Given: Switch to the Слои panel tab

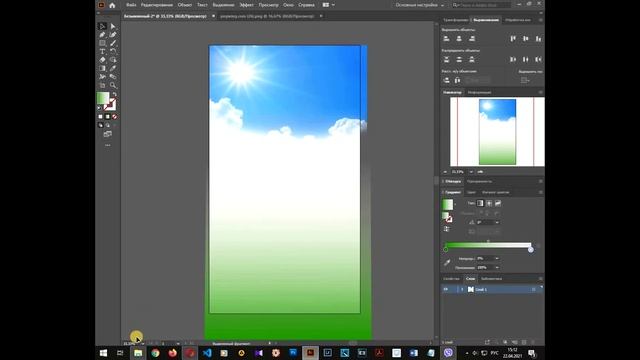Looking at the screenshot, I should tap(470, 279).
